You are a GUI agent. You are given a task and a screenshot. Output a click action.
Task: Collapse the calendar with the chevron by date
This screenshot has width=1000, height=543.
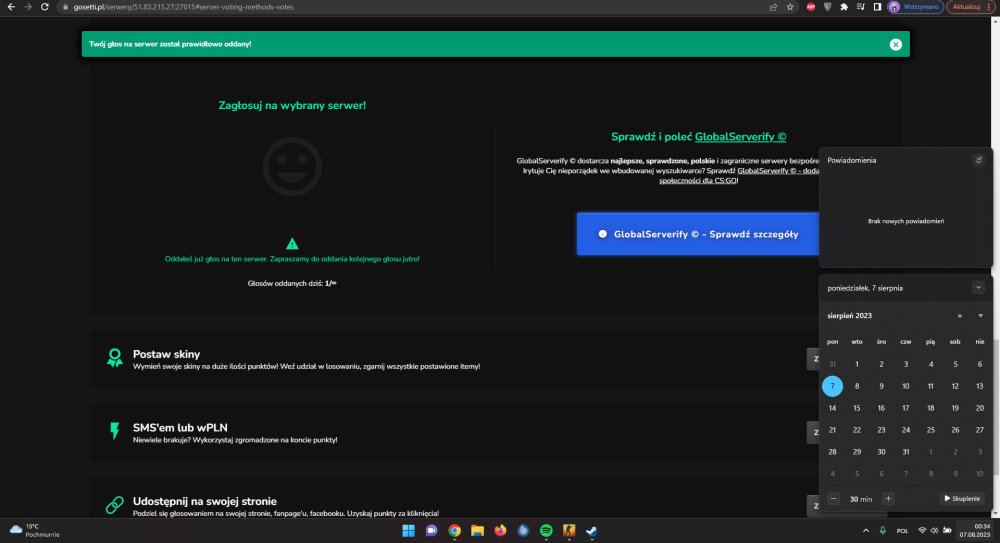(978, 288)
